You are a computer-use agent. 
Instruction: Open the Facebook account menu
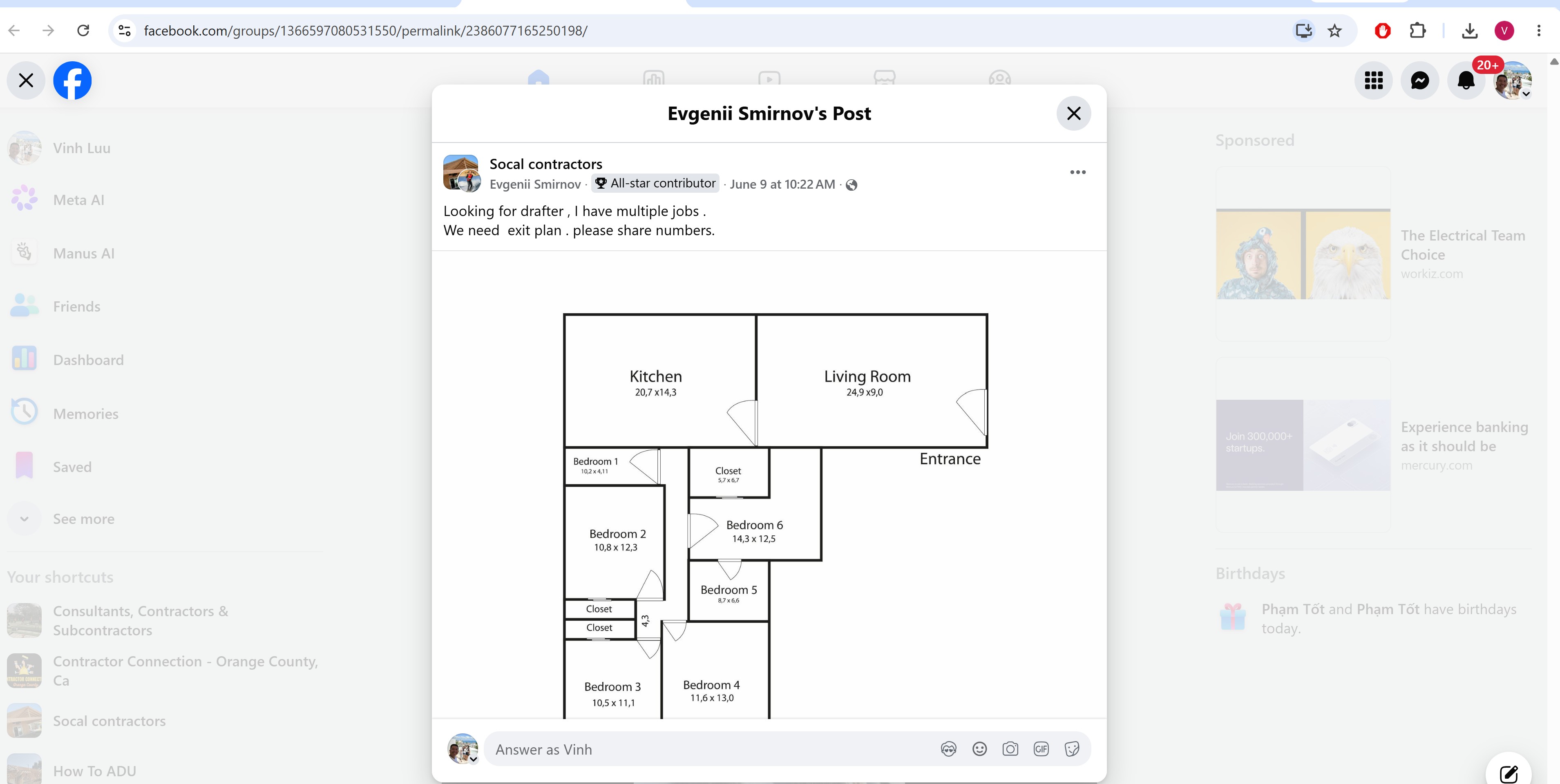1513,80
